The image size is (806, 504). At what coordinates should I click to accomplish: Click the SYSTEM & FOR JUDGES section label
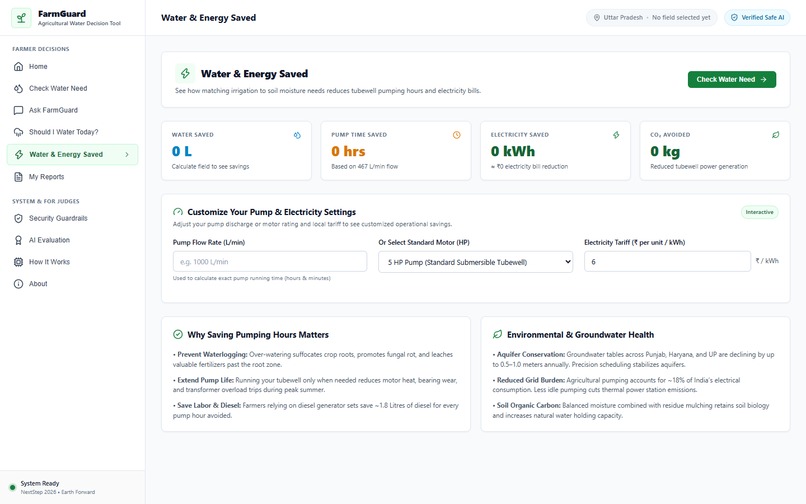pos(46,201)
